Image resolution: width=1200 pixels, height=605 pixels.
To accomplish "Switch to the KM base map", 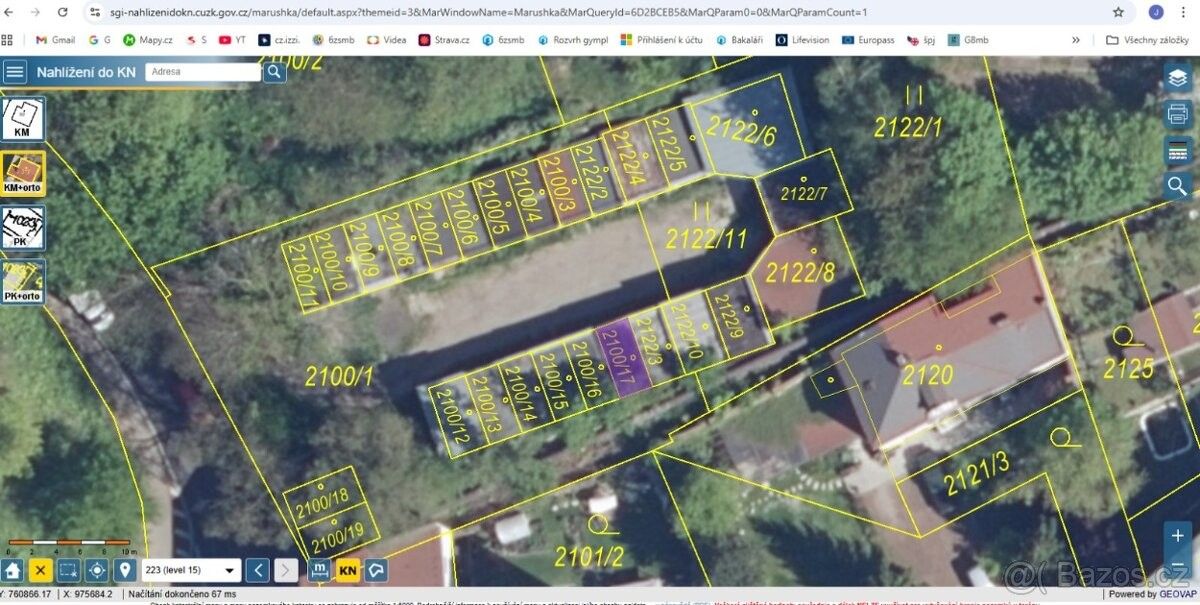I will (x=23, y=119).
